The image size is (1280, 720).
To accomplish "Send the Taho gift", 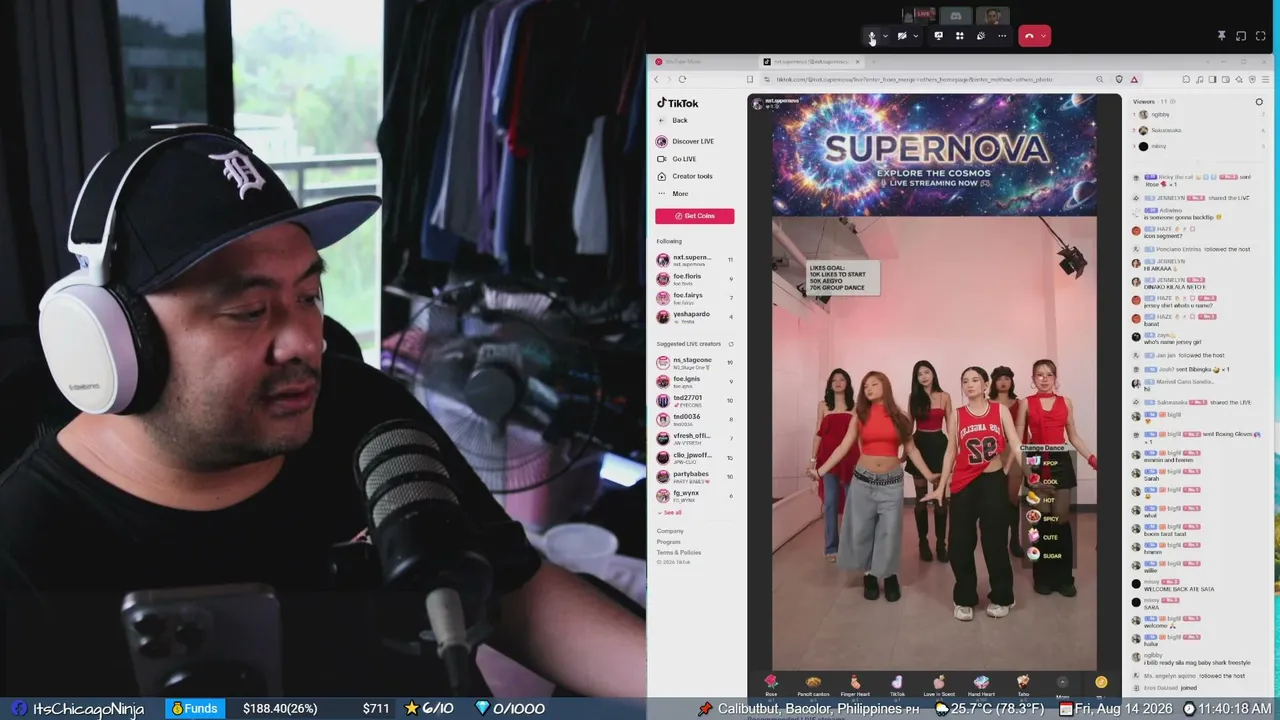I will [1023, 685].
